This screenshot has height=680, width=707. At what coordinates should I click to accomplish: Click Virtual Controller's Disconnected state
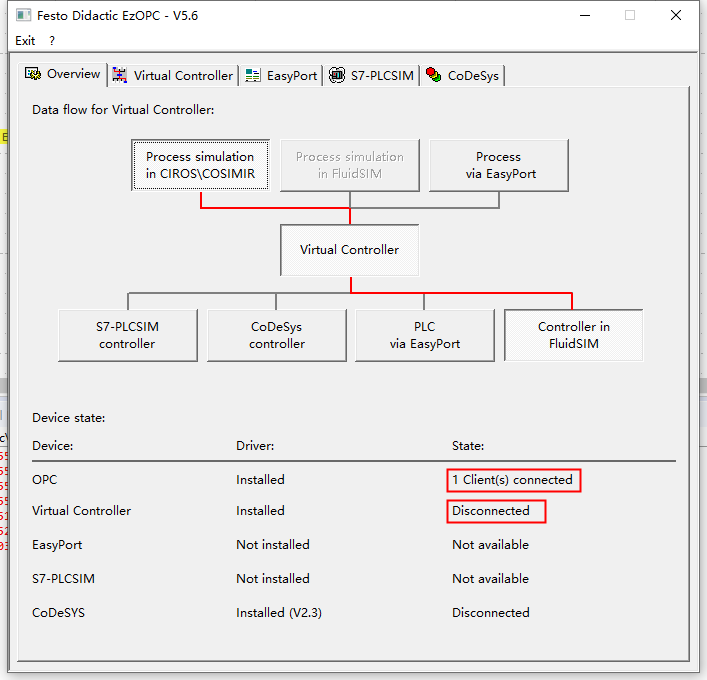pyautogui.click(x=491, y=511)
